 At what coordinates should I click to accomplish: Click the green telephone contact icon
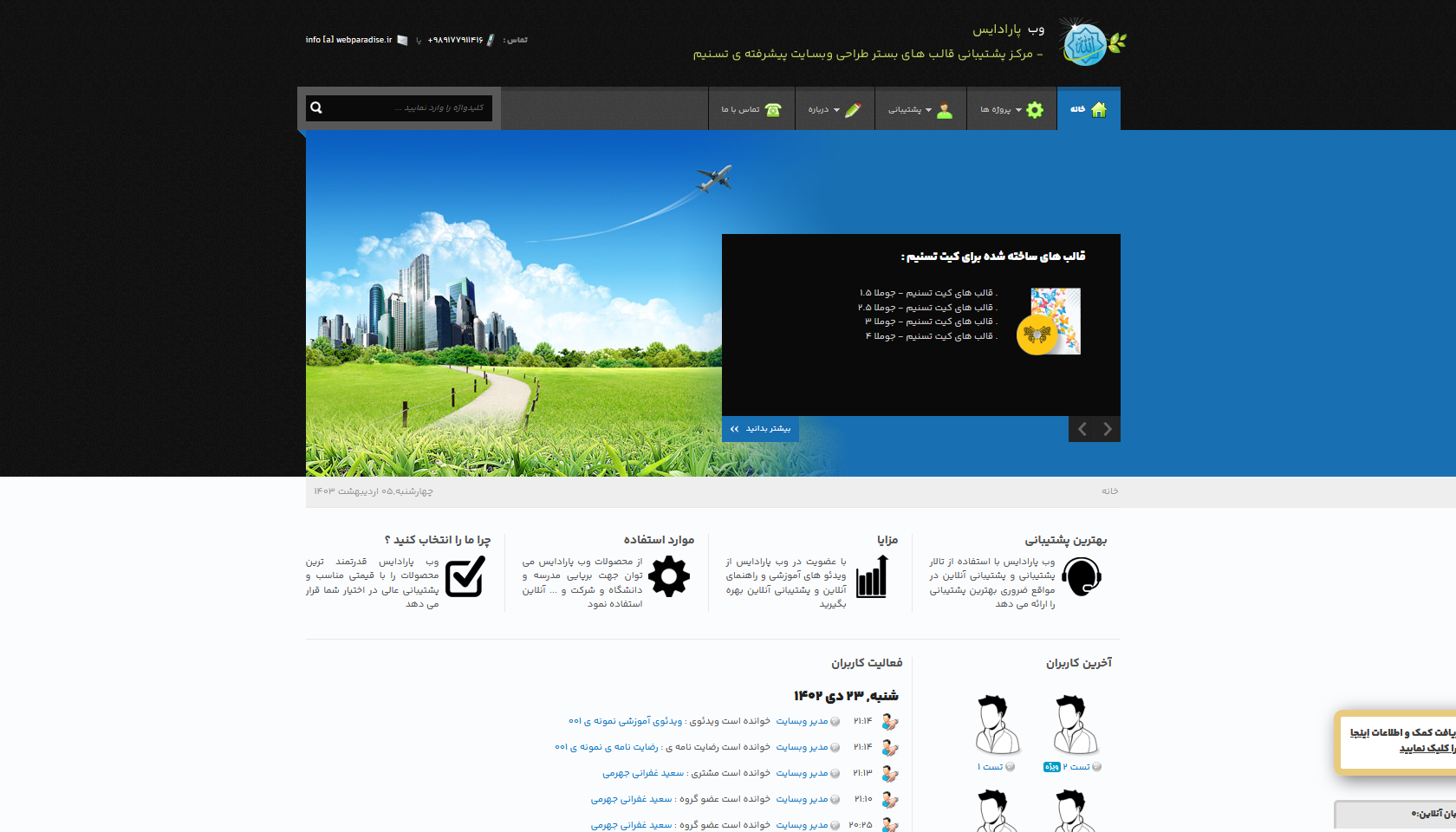click(773, 110)
